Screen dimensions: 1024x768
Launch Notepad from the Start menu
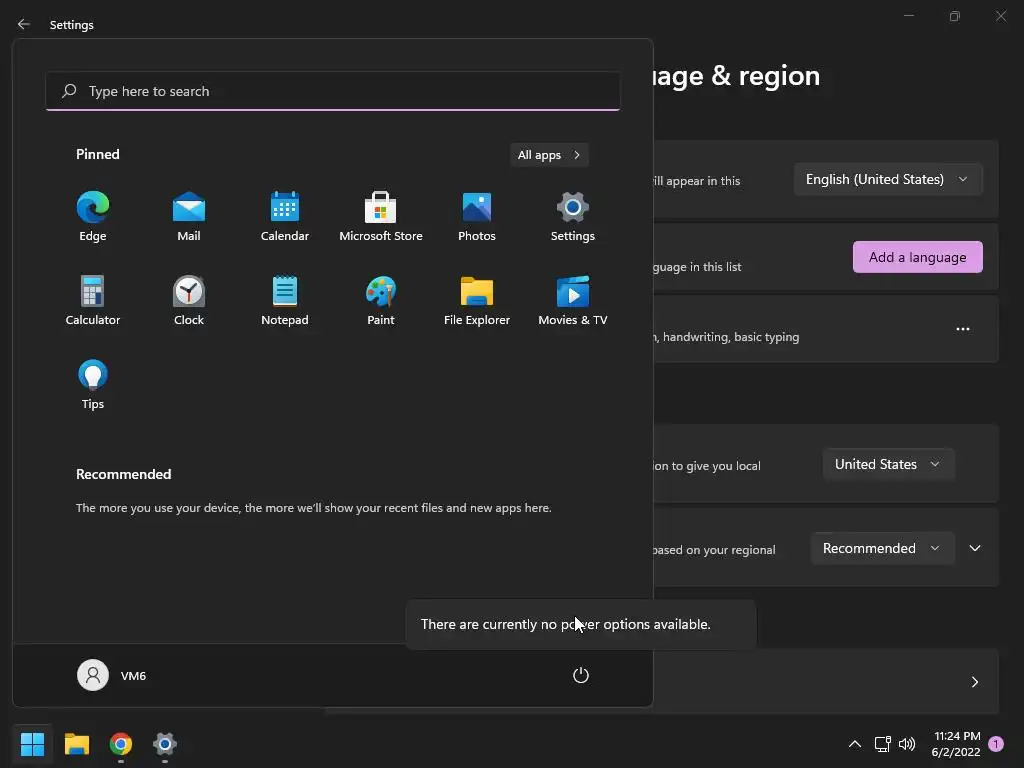pyautogui.click(x=285, y=301)
